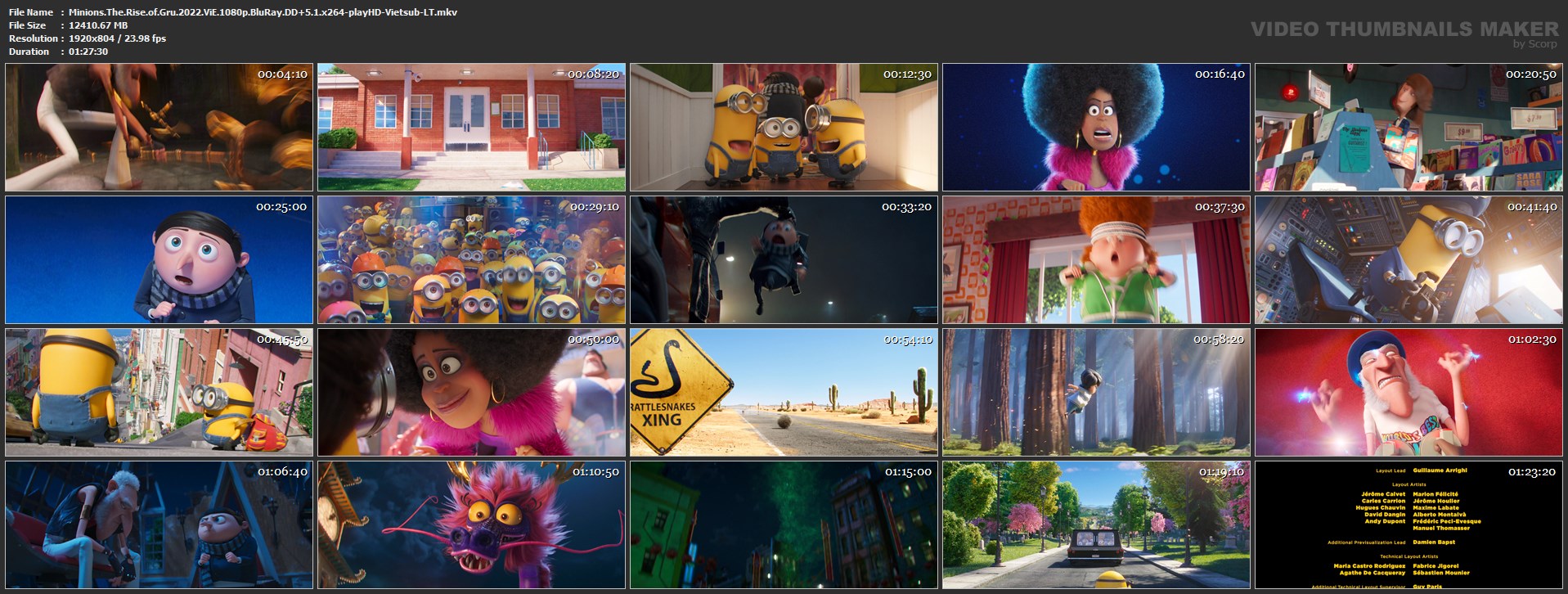Select the rooftop thumbnail at 01:06:40

click(159, 525)
